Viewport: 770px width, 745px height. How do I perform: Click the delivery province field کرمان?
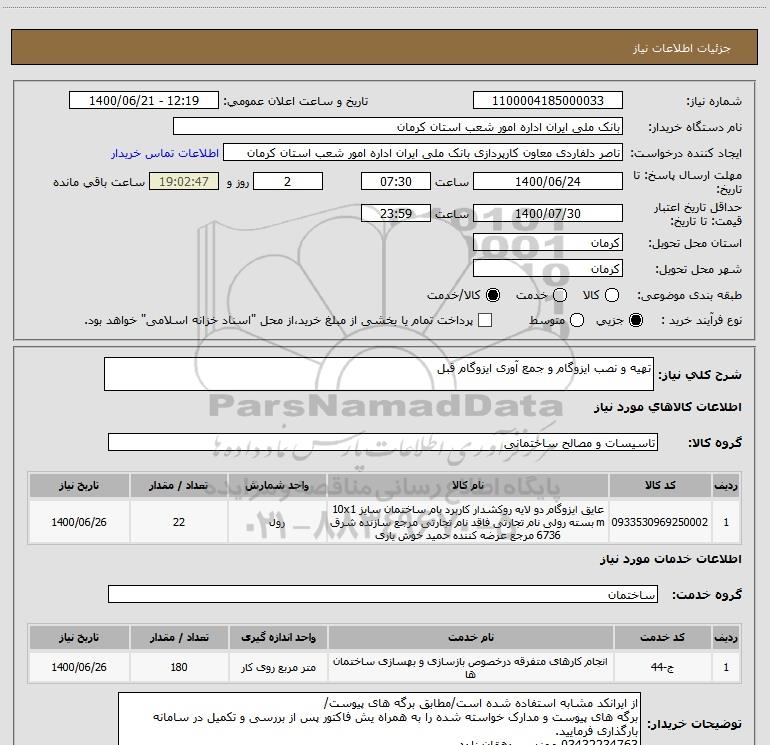pyautogui.click(x=548, y=243)
